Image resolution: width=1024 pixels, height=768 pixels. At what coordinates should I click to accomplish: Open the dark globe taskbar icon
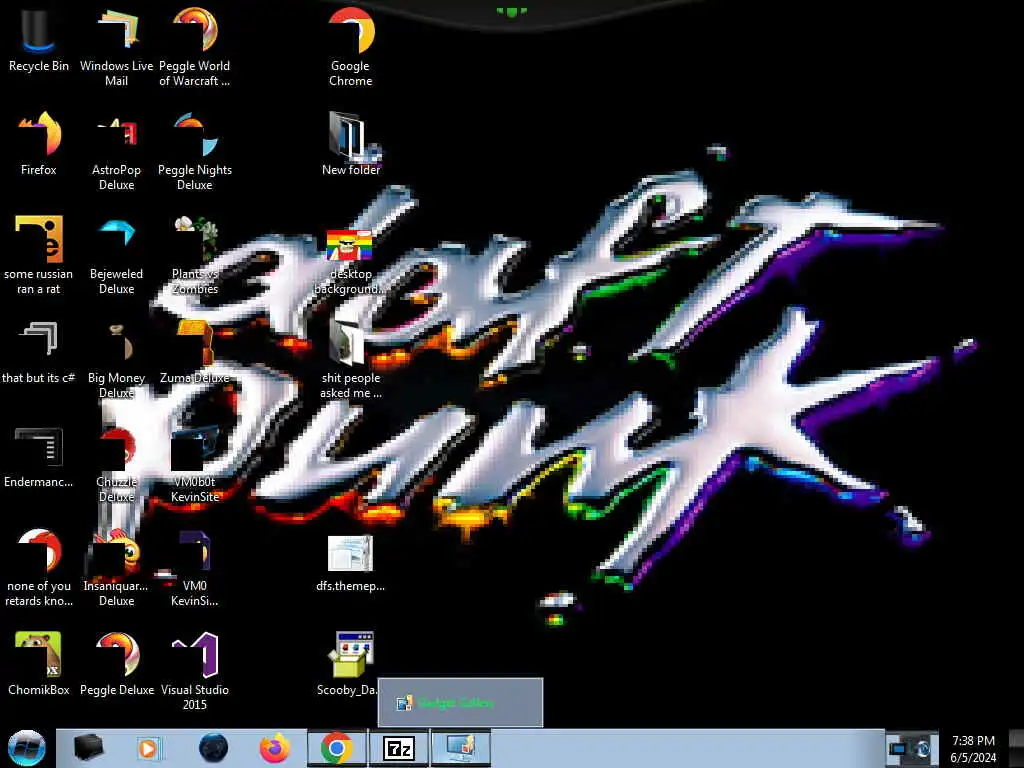(x=214, y=748)
